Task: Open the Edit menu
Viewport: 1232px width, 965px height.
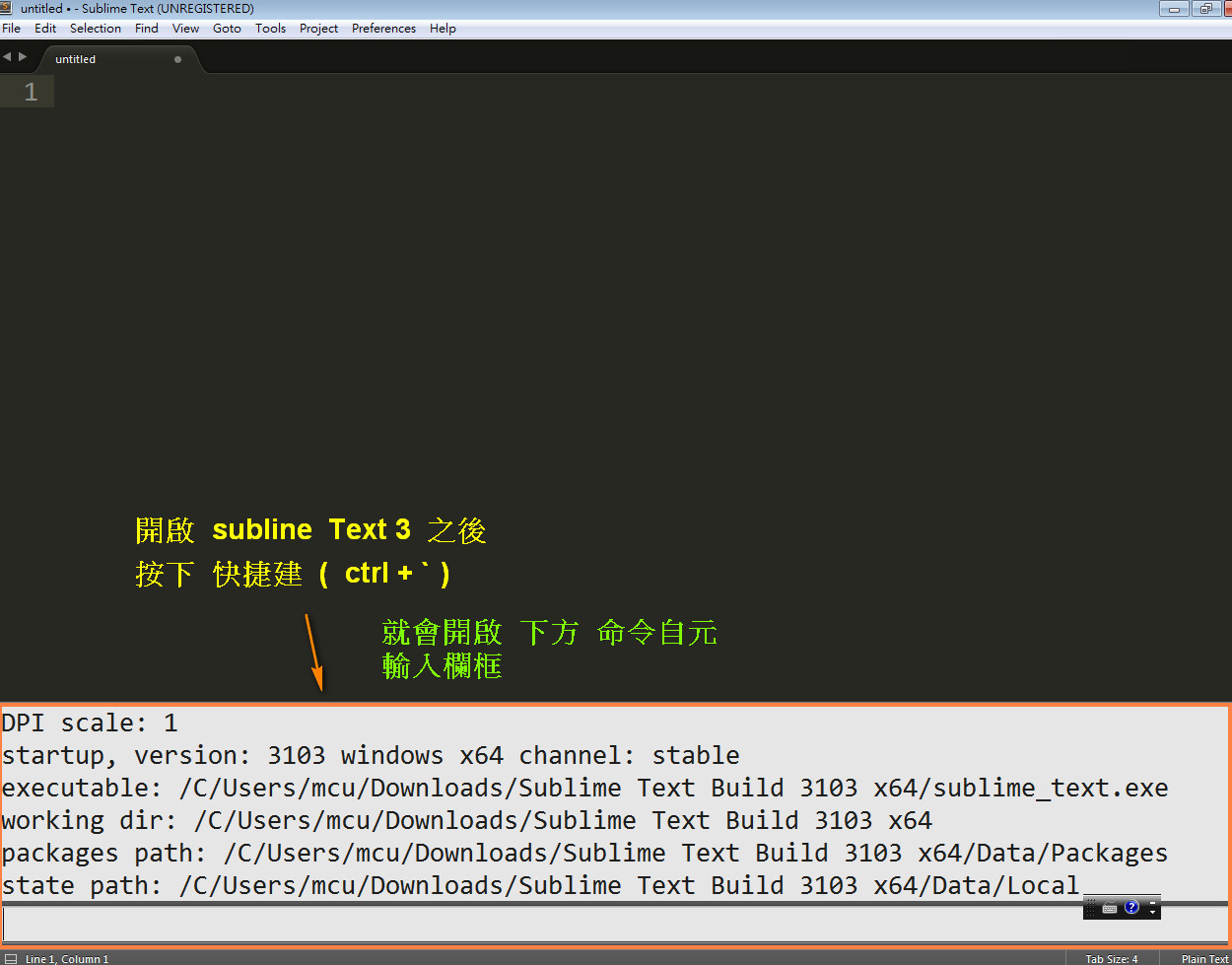Action: [x=45, y=29]
